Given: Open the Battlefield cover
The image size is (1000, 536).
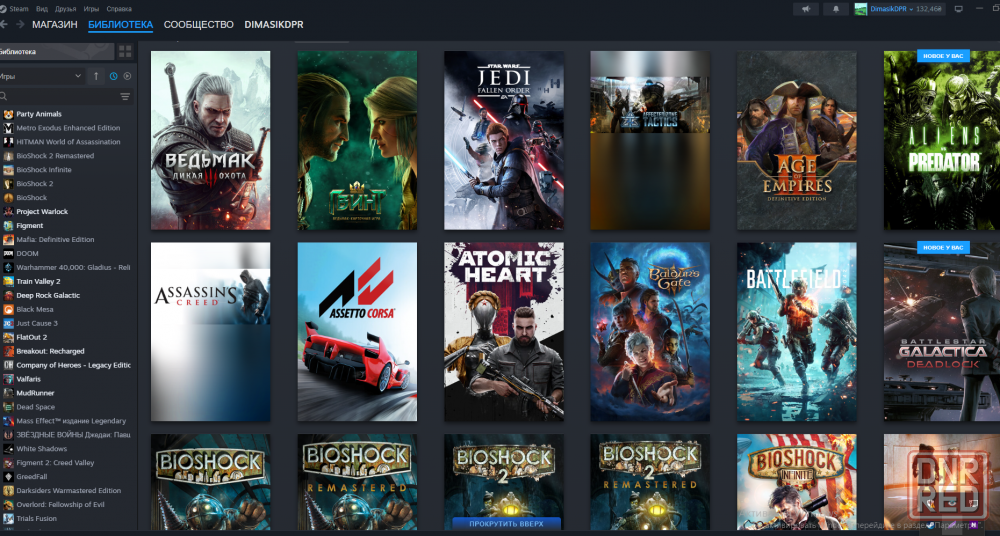Looking at the screenshot, I should point(797,332).
